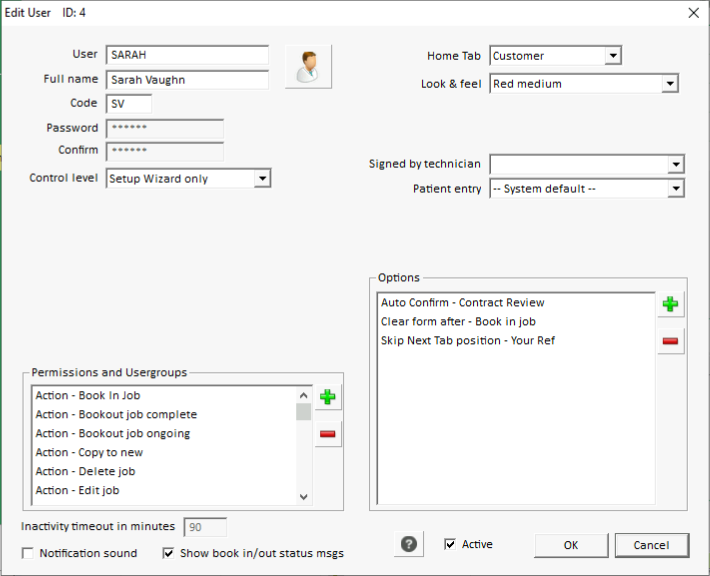Add a new permission with green plus
Viewport: 710px width, 576px height.
coord(327,398)
